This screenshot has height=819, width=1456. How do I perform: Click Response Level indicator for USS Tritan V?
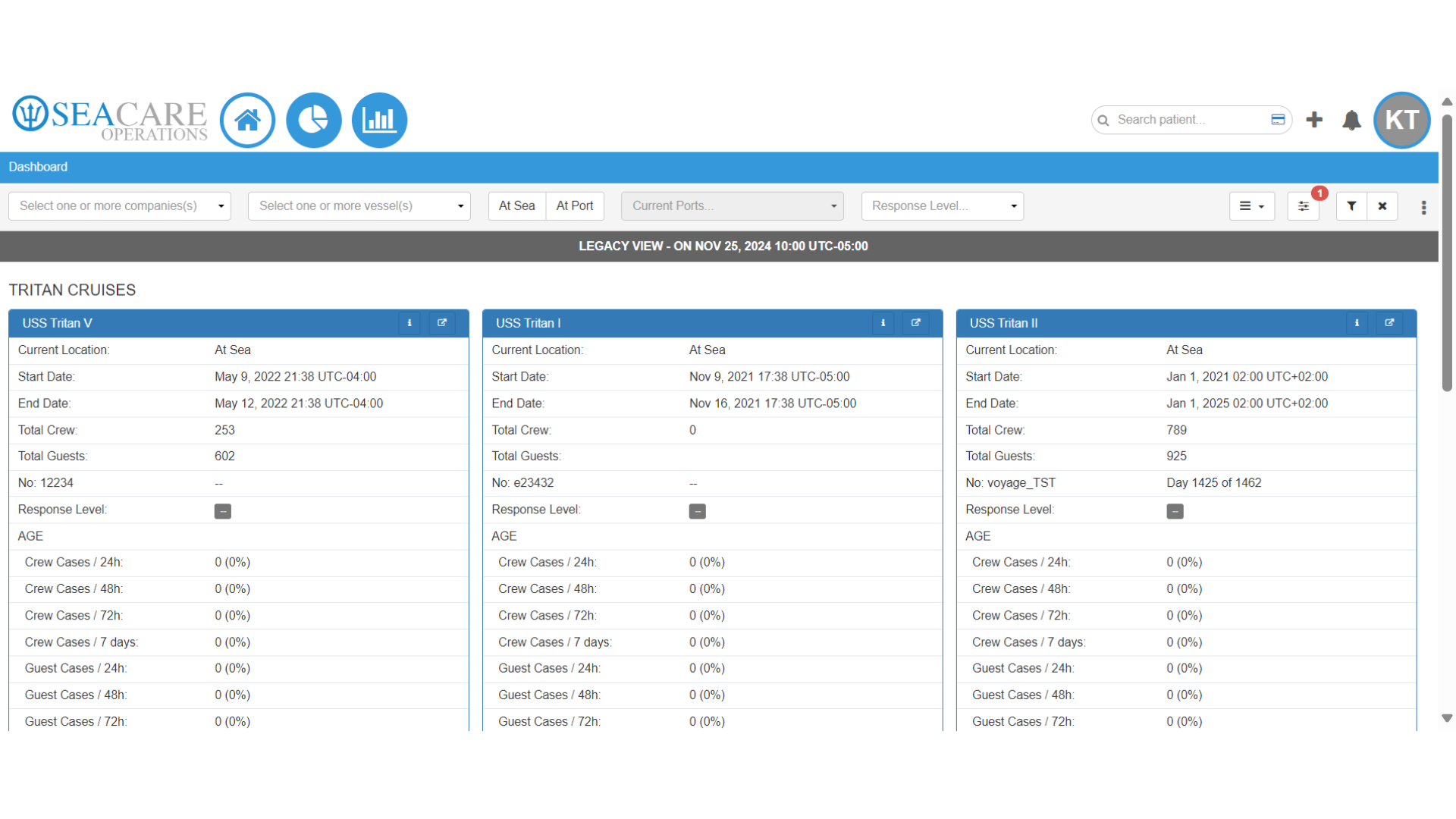pyautogui.click(x=223, y=511)
